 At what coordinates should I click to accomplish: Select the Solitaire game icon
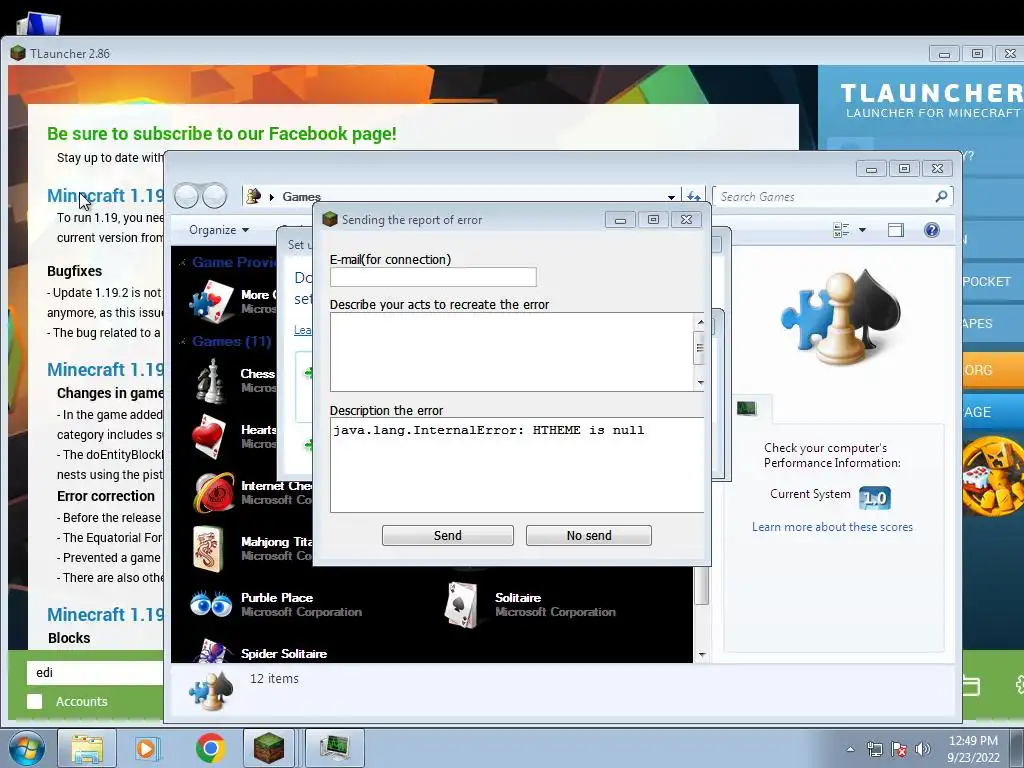[462, 605]
